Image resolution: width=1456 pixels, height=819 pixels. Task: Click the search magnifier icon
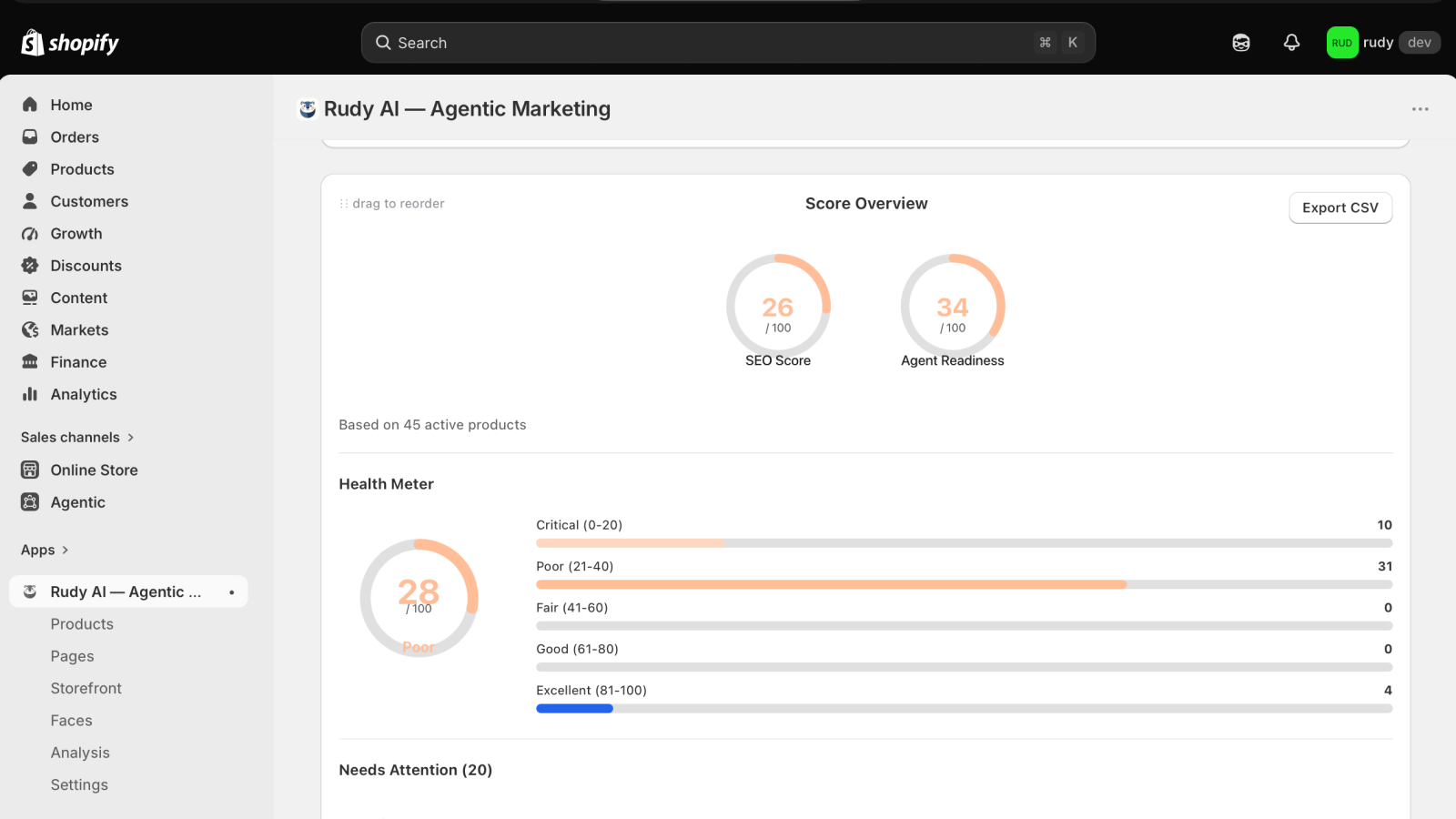383,43
